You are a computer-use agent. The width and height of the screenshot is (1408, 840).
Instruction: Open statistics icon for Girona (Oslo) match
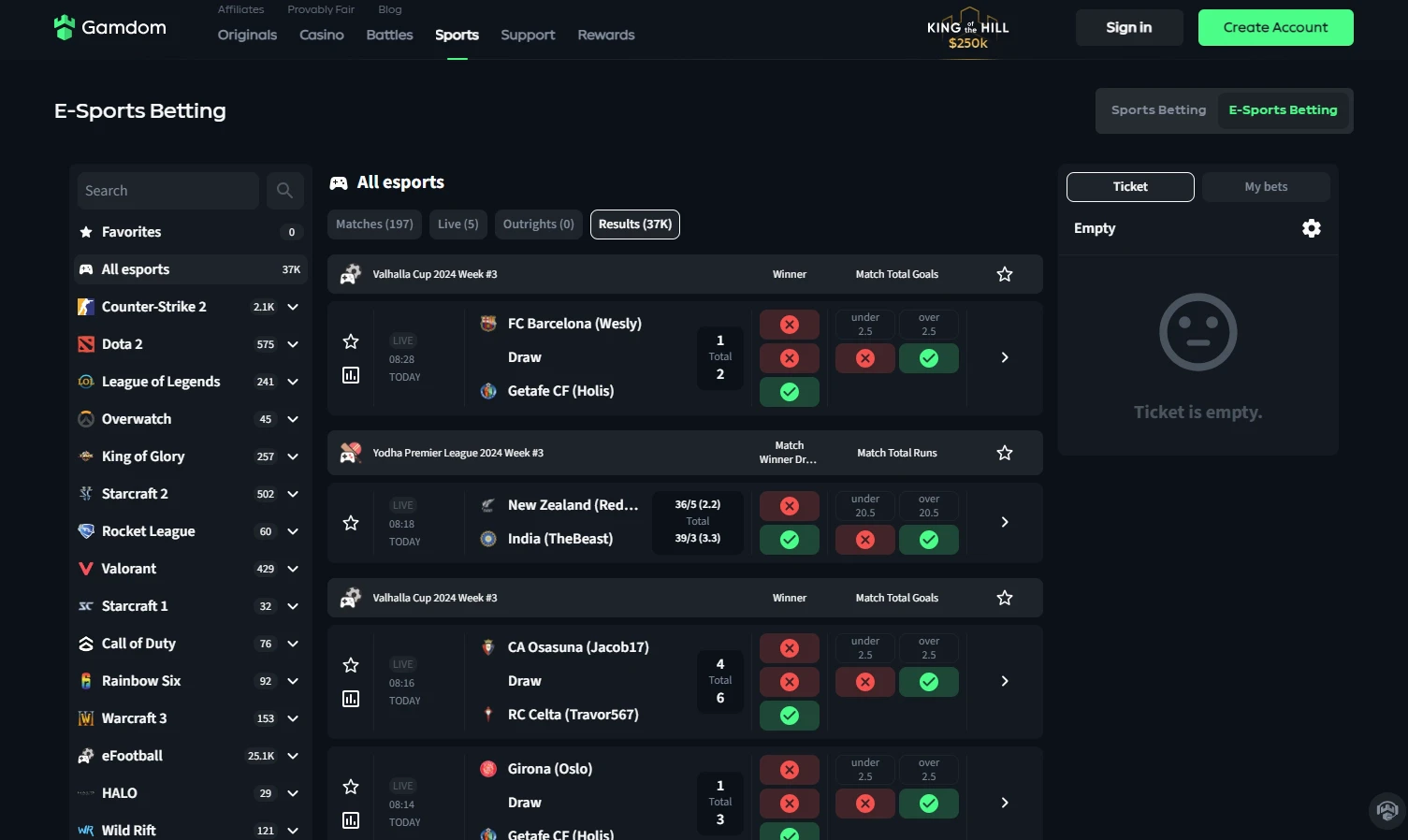351,820
